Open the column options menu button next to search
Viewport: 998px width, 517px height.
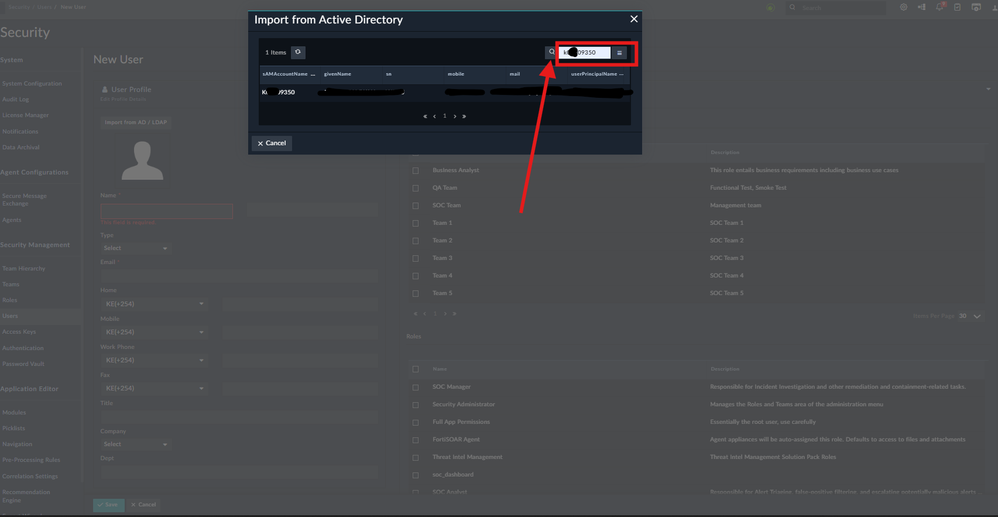(x=619, y=53)
